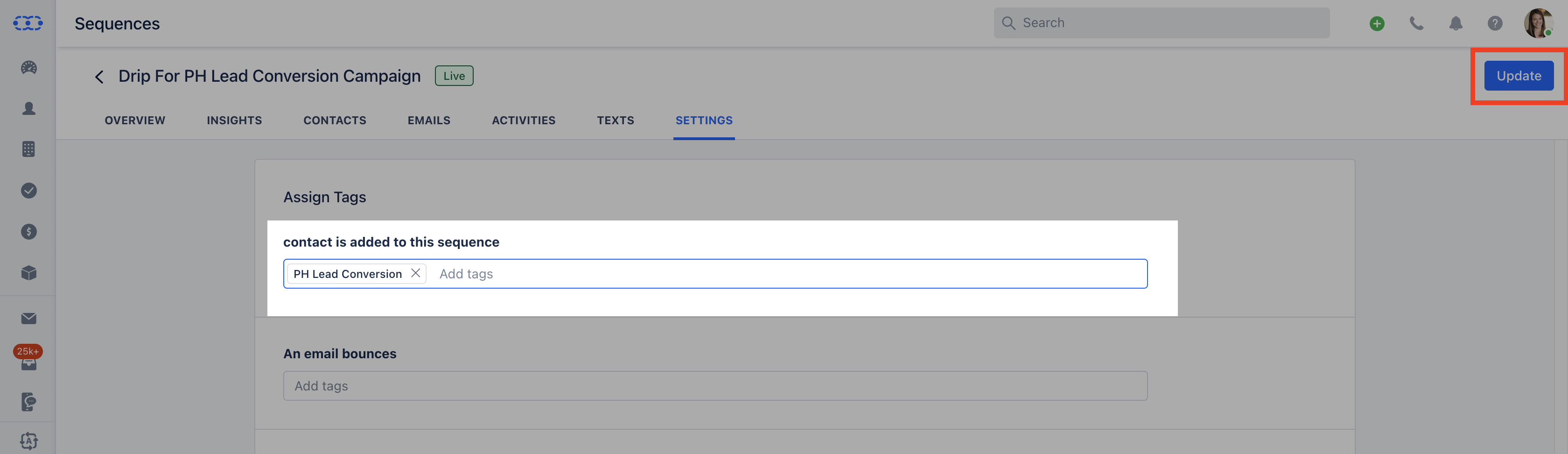Image resolution: width=1568 pixels, height=454 pixels.
Task: Open the phone dialer icon
Action: [x=1416, y=23]
